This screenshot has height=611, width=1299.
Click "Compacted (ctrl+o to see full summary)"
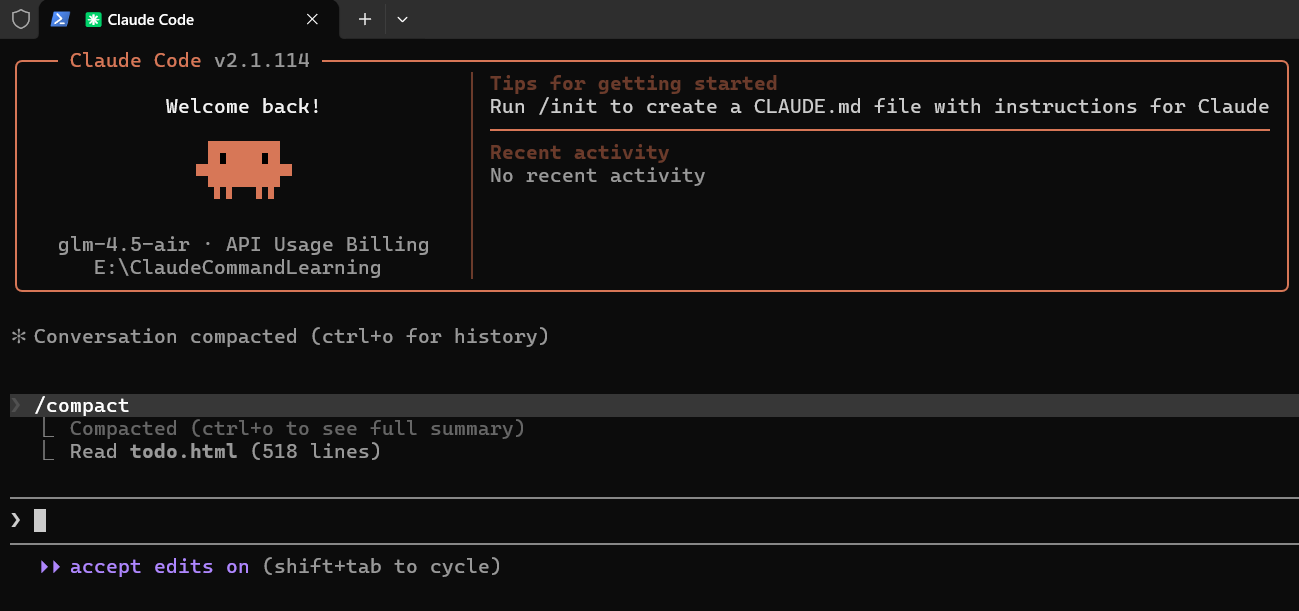[x=297, y=428]
